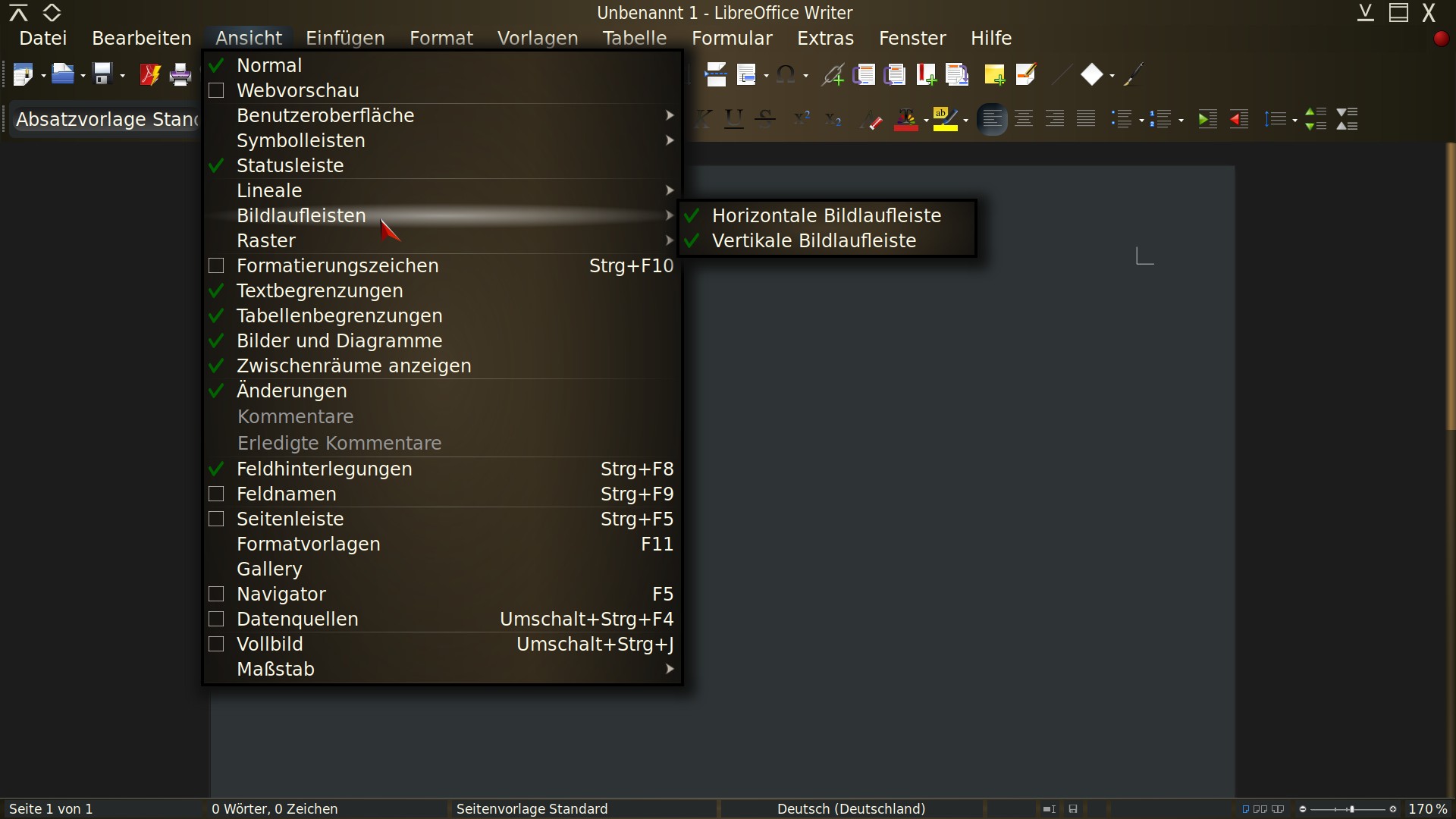Image resolution: width=1456 pixels, height=819 pixels.
Task: Increase paragraph spacing icon
Action: click(x=1316, y=119)
